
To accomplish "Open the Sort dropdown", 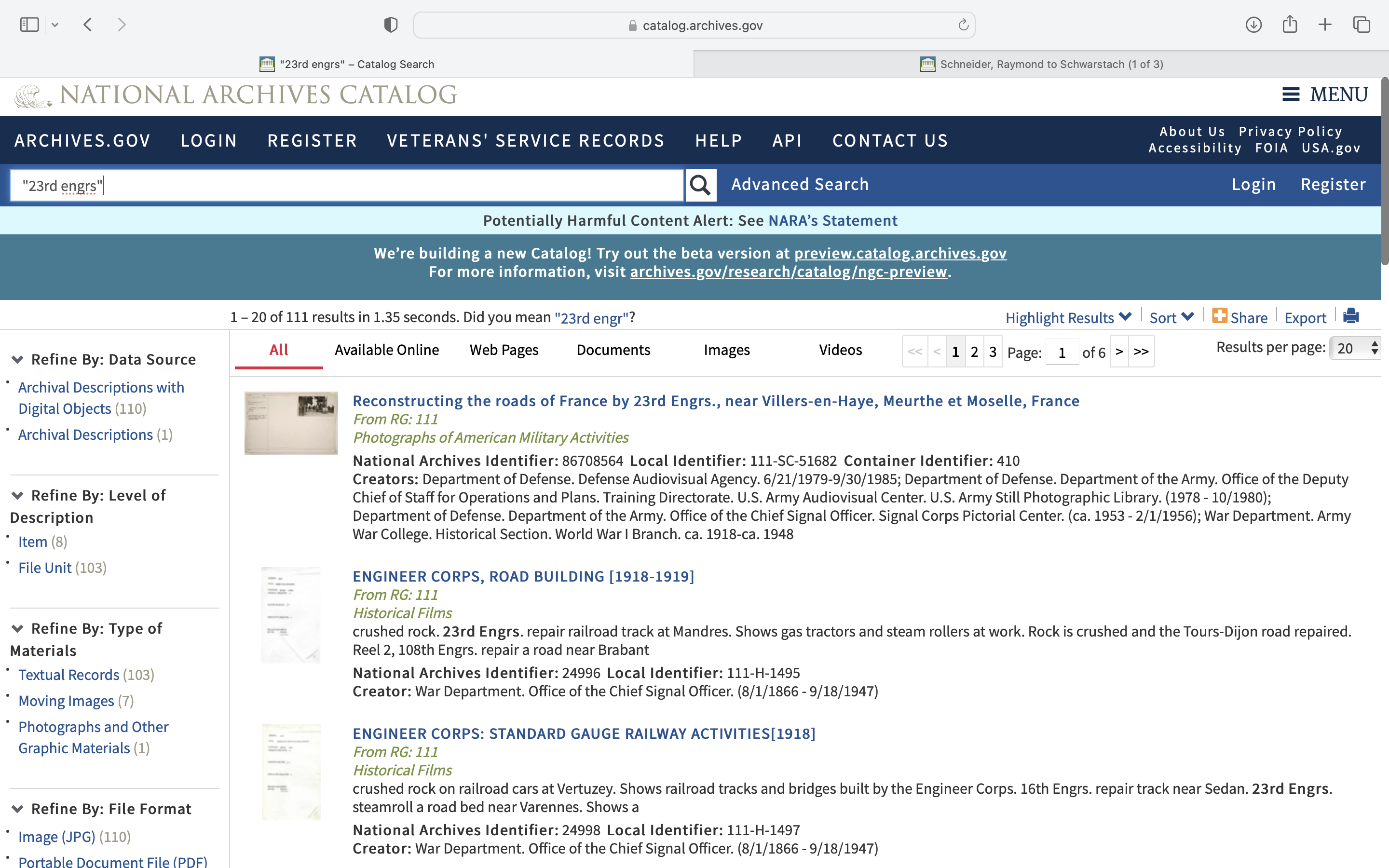I will [1171, 317].
